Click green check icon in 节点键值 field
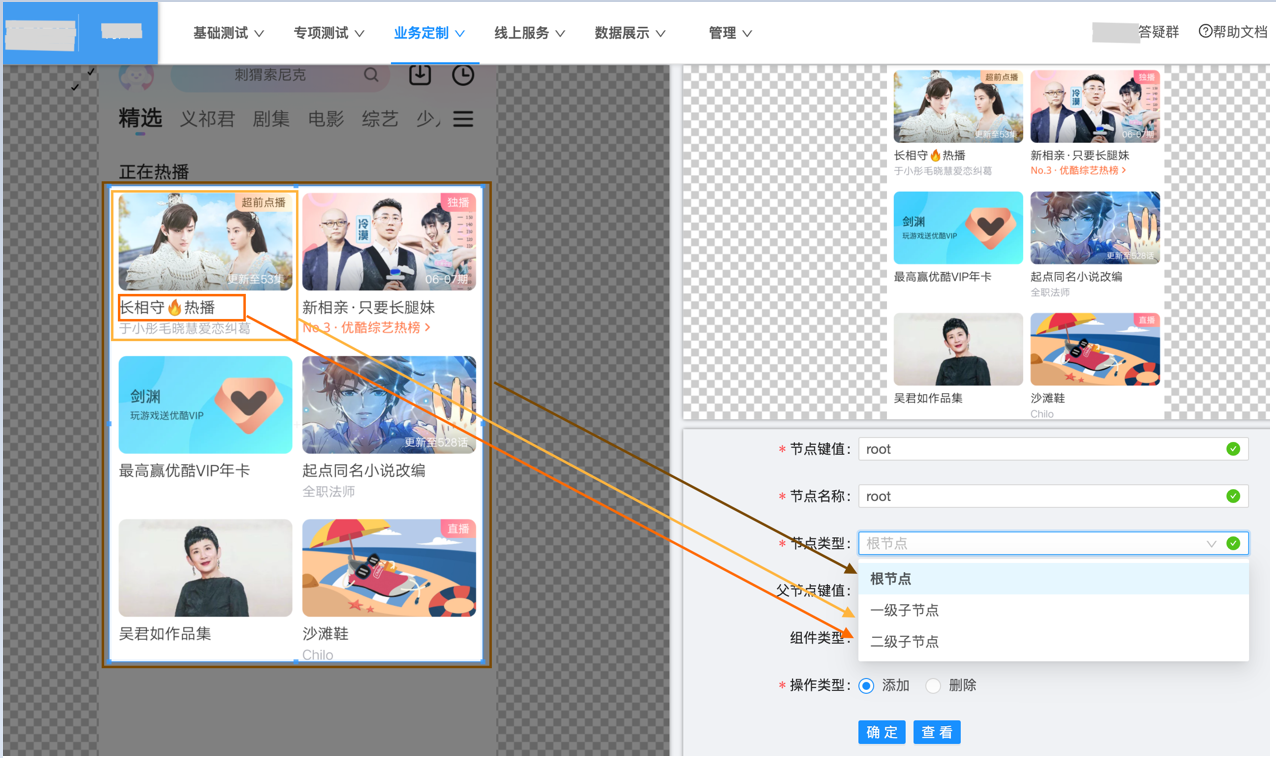This screenshot has width=1276, height=758. pyautogui.click(x=1233, y=449)
